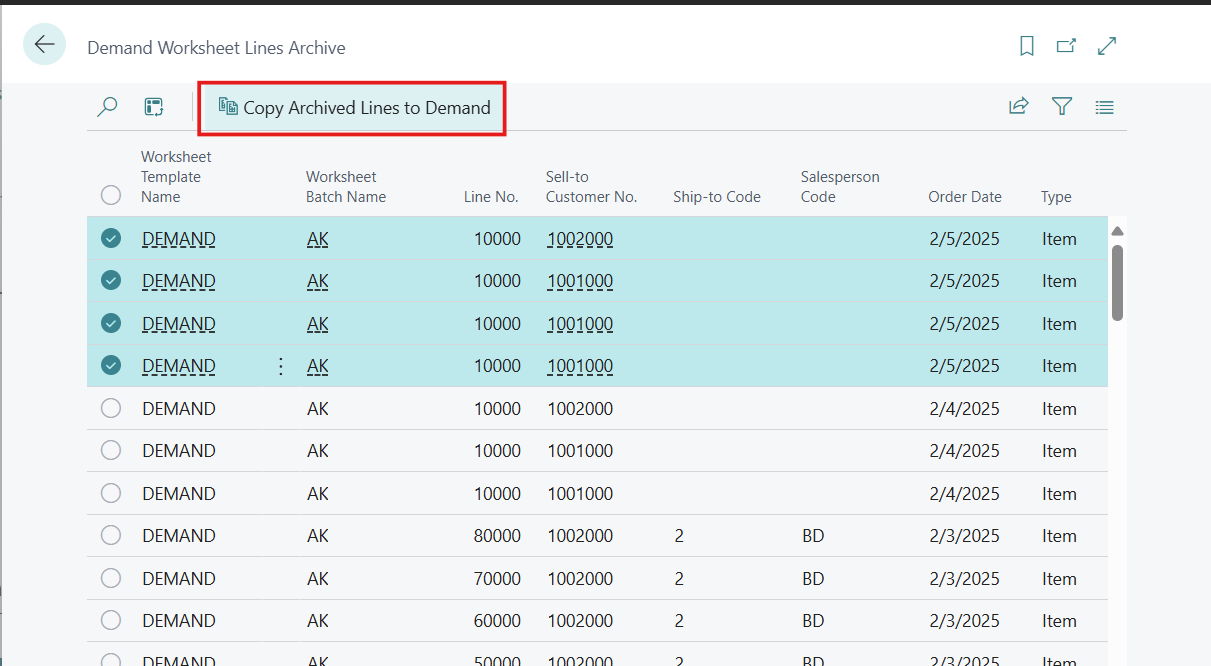Open the share icon in the toolbar

1018,106
